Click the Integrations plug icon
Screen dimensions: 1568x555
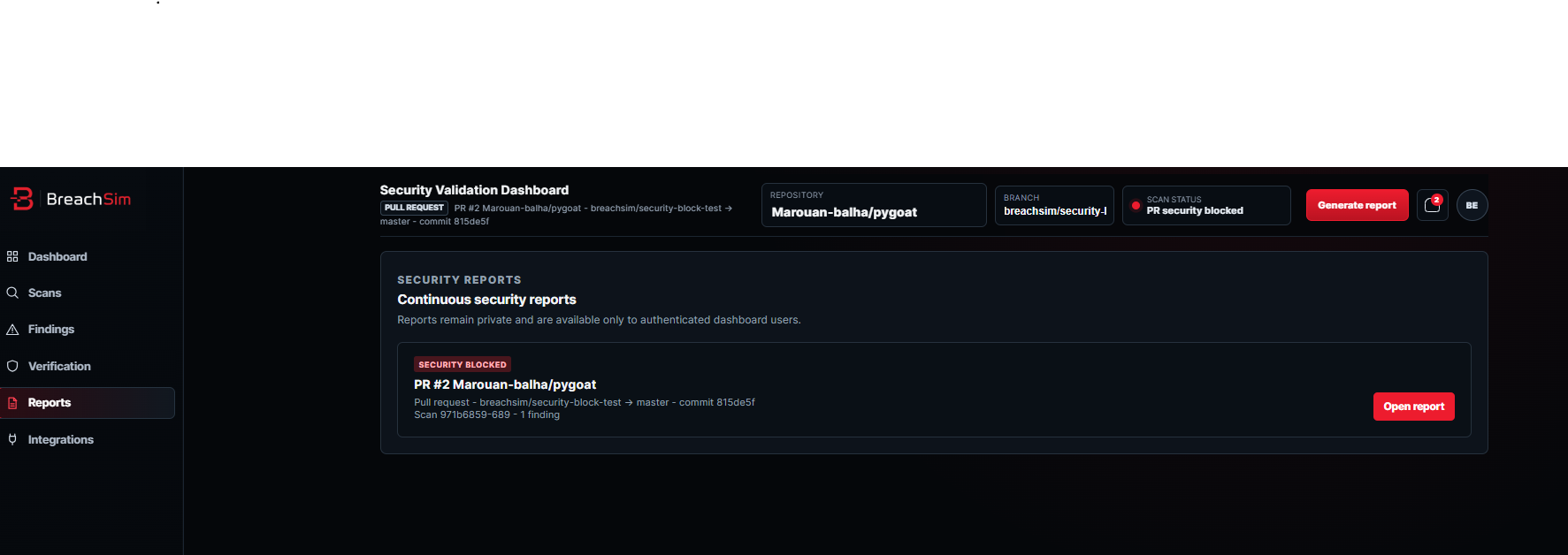coord(12,439)
